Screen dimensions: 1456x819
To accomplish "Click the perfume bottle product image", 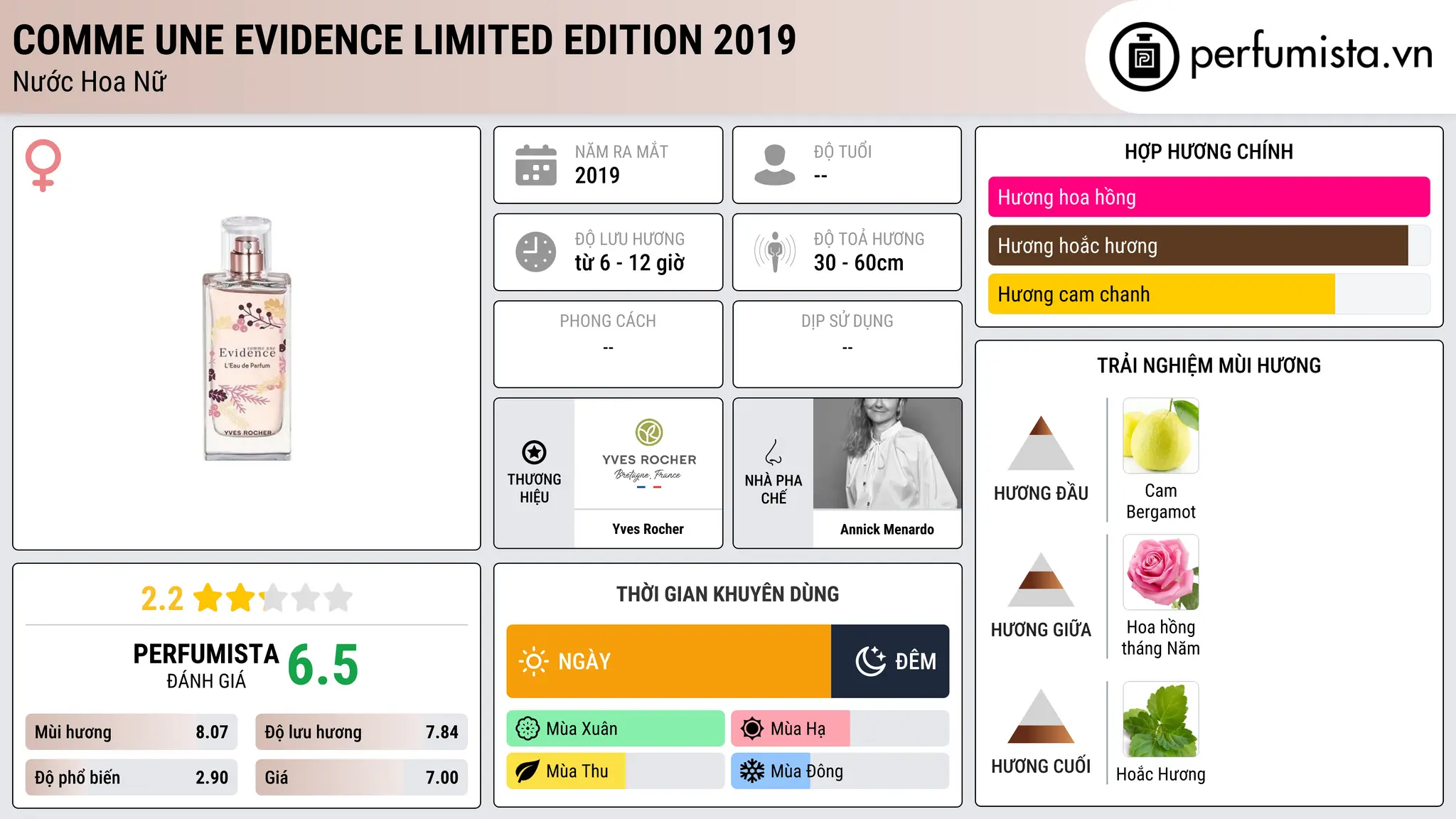I will 247,338.
